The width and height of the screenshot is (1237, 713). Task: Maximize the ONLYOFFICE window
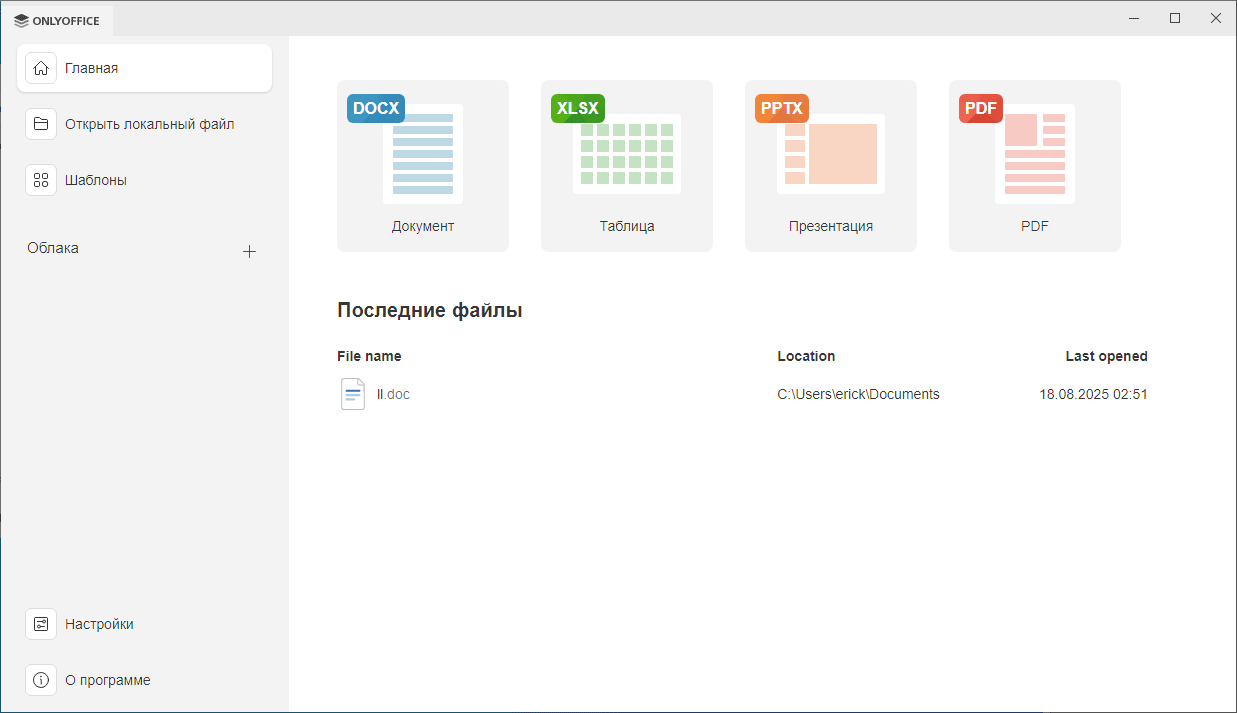(1175, 18)
